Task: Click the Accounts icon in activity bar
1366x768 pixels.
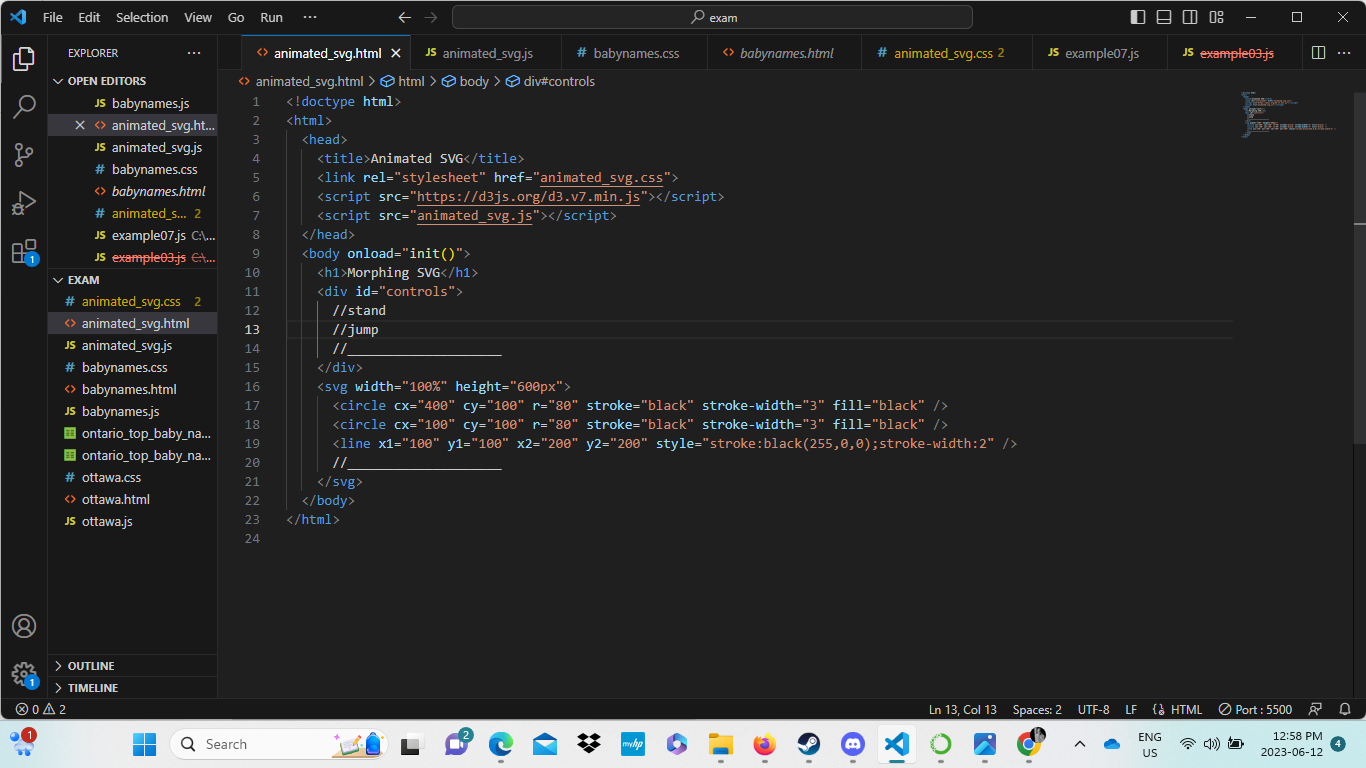Action: tap(24, 626)
